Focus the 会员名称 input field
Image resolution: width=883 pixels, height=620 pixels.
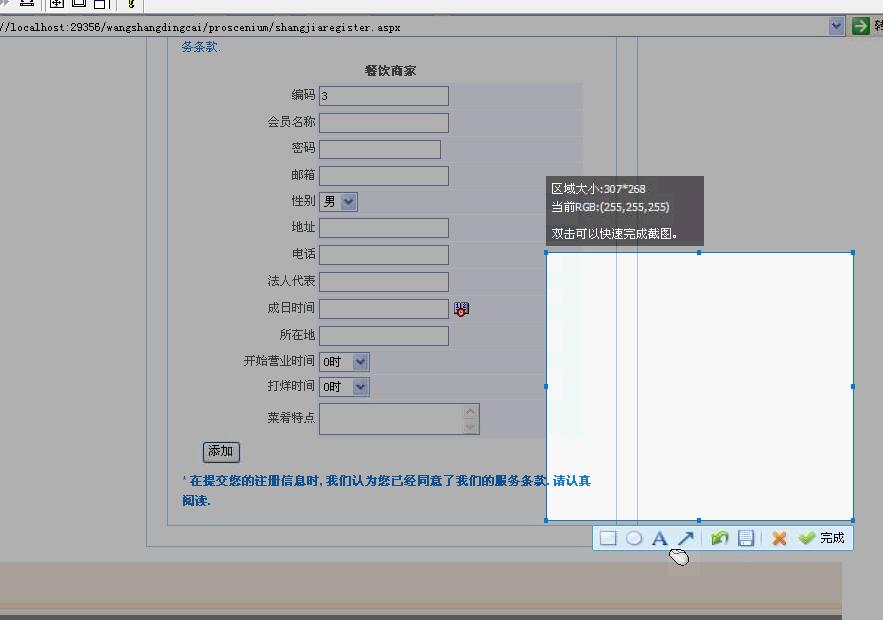click(384, 123)
